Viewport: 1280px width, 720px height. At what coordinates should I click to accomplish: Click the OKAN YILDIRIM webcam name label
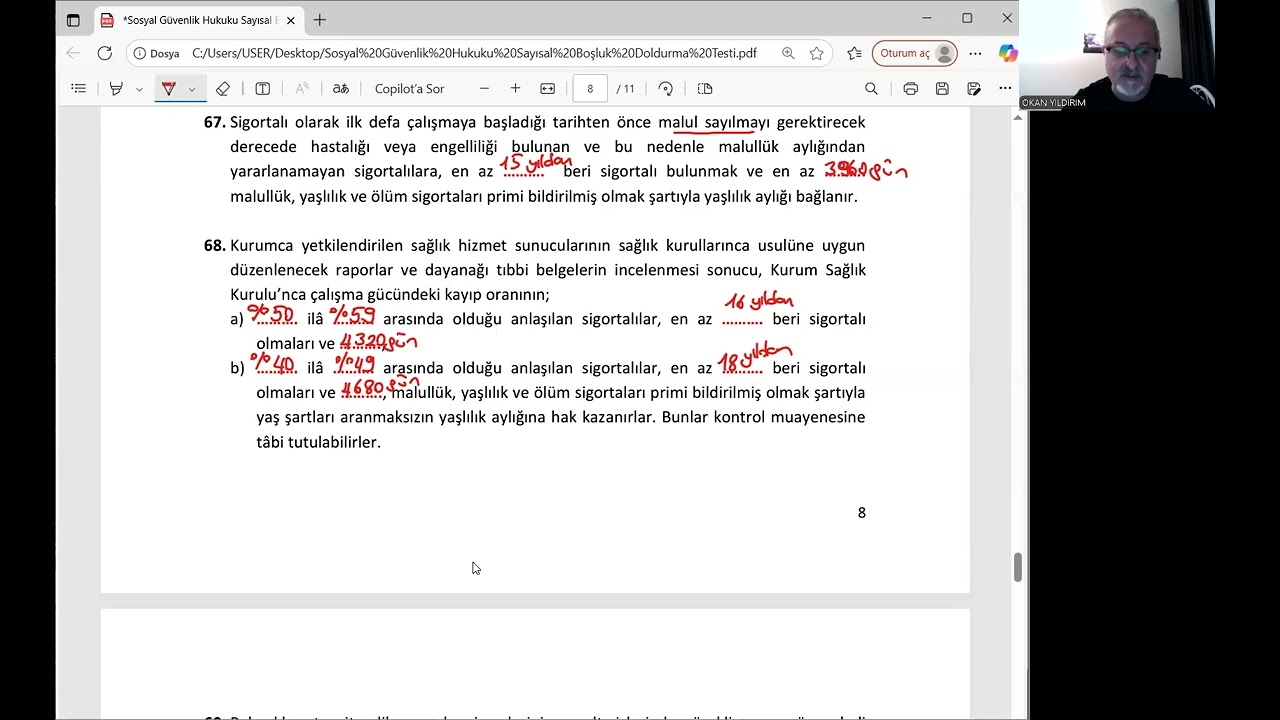(x=1053, y=103)
